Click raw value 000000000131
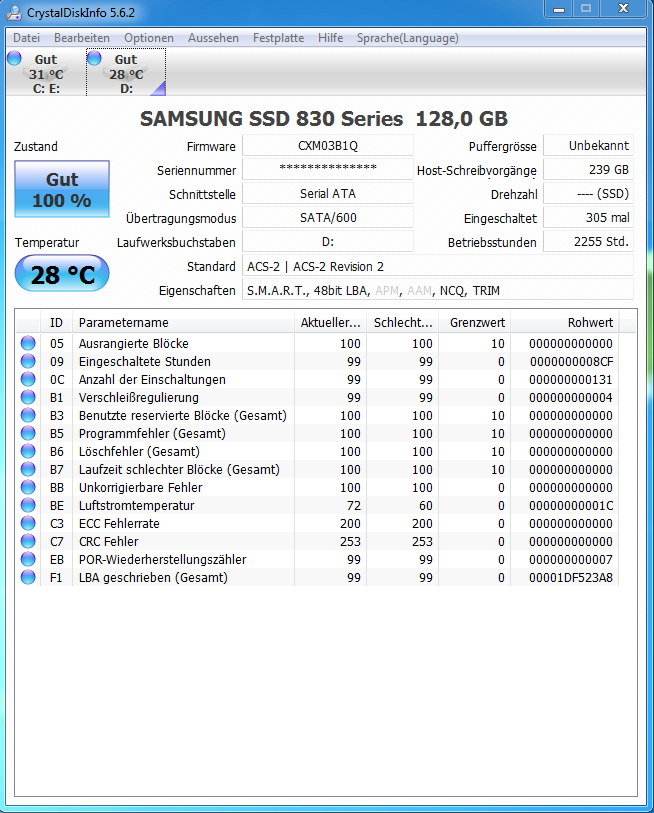Image resolution: width=654 pixels, height=813 pixels. pyautogui.click(x=571, y=380)
